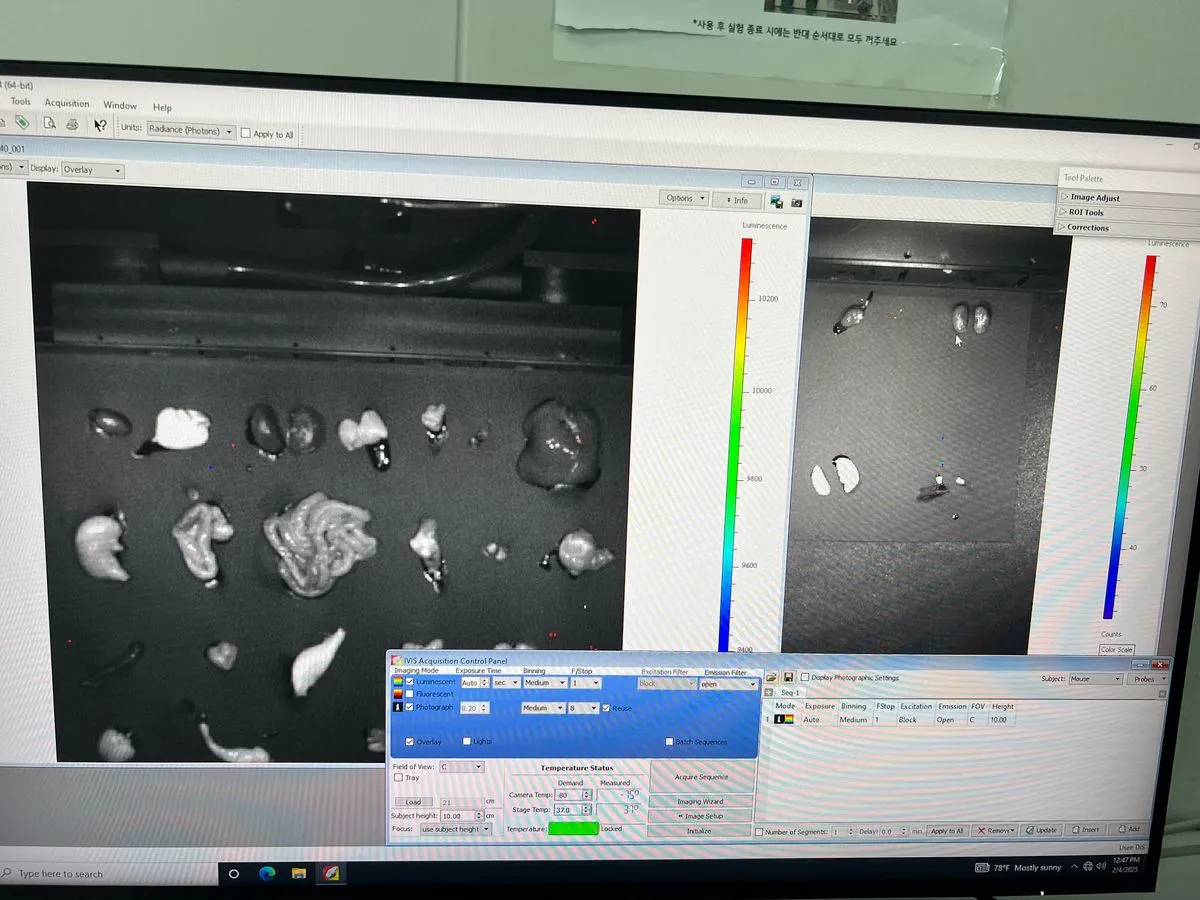Image resolution: width=1200 pixels, height=900 pixels.
Task: Click the open folder icon in sequence panel
Action: click(x=772, y=678)
